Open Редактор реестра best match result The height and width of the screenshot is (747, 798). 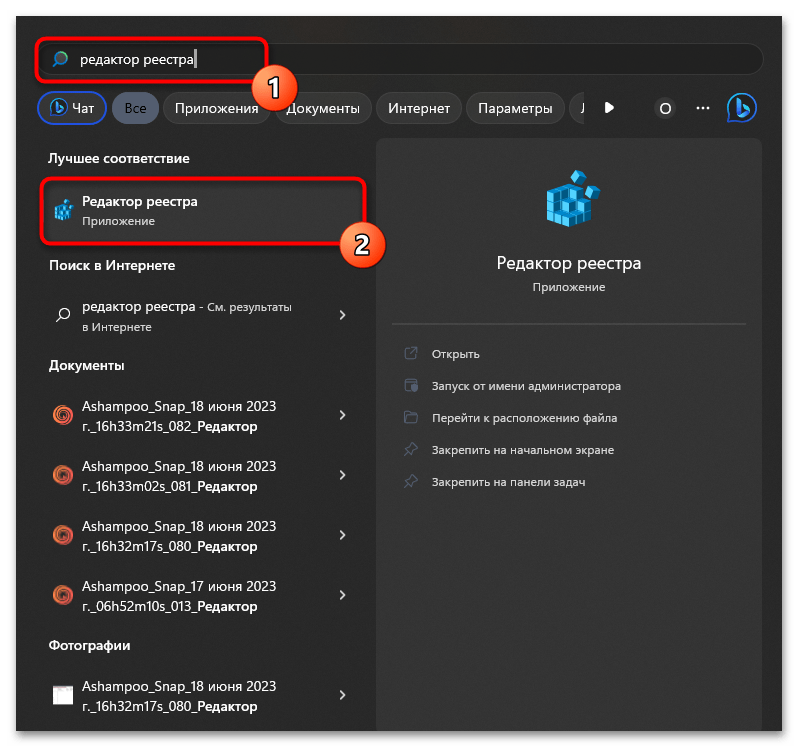(203, 211)
